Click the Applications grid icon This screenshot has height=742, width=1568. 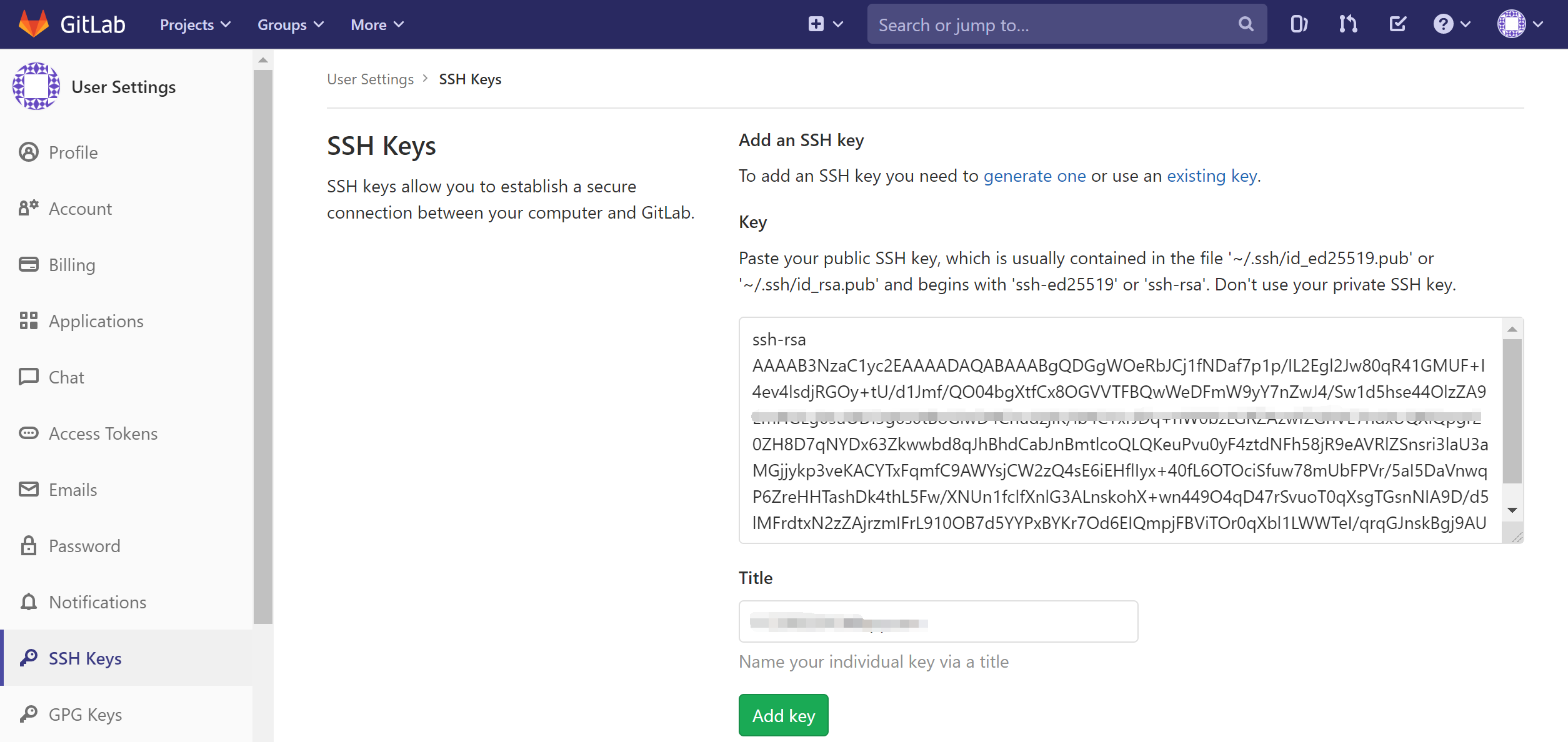[27, 320]
